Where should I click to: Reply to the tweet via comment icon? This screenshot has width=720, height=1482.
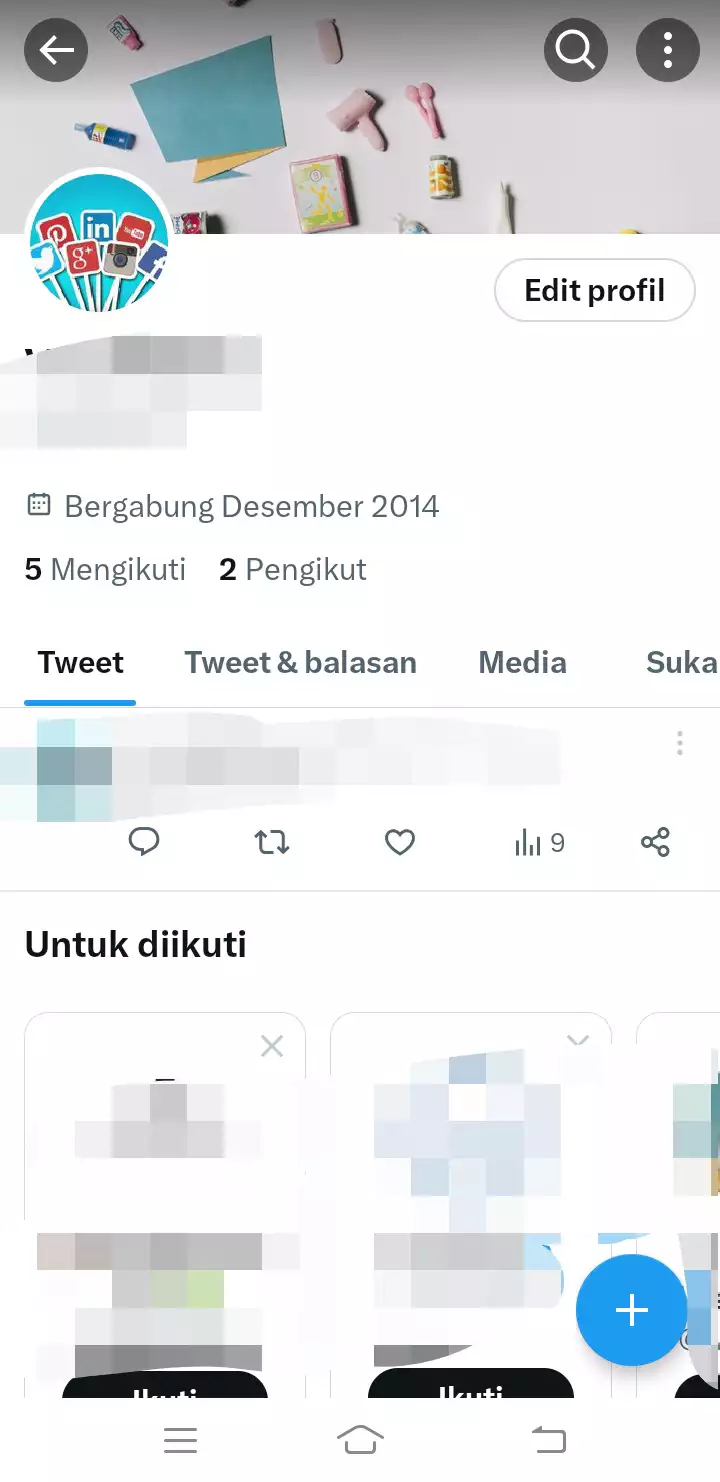(x=144, y=843)
